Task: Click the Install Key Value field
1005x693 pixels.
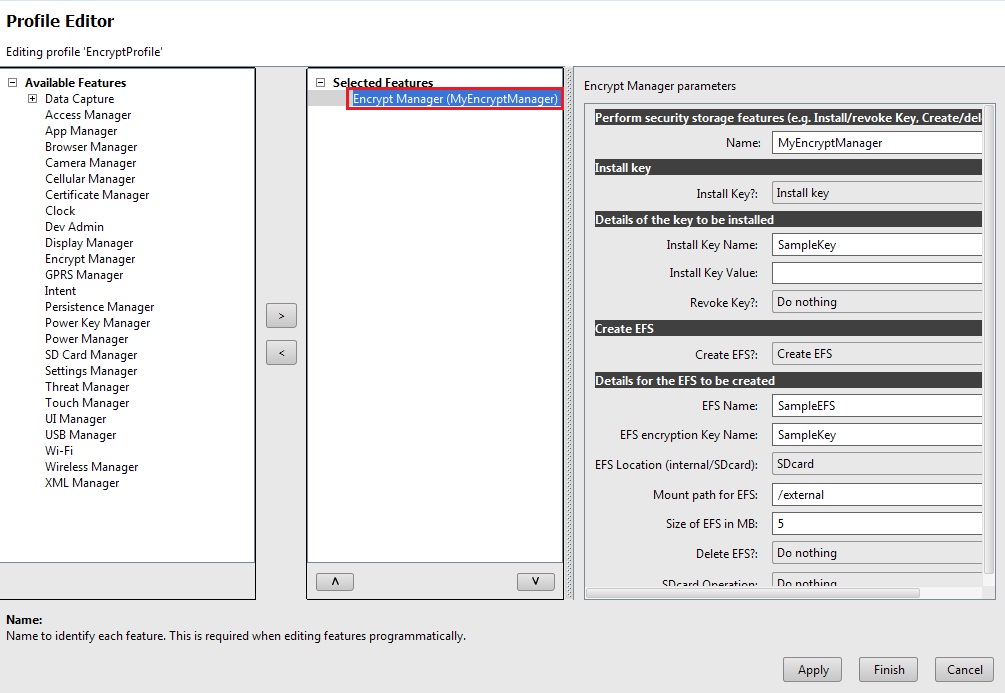Action: pyautogui.click(x=877, y=273)
